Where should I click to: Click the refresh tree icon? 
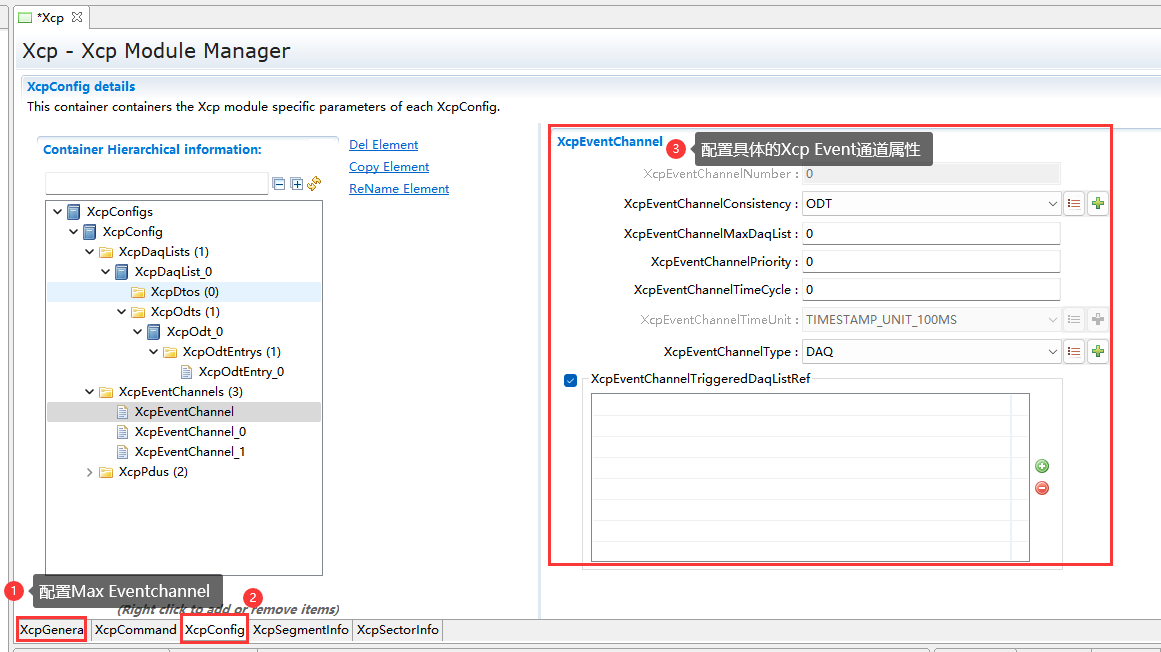(314, 183)
